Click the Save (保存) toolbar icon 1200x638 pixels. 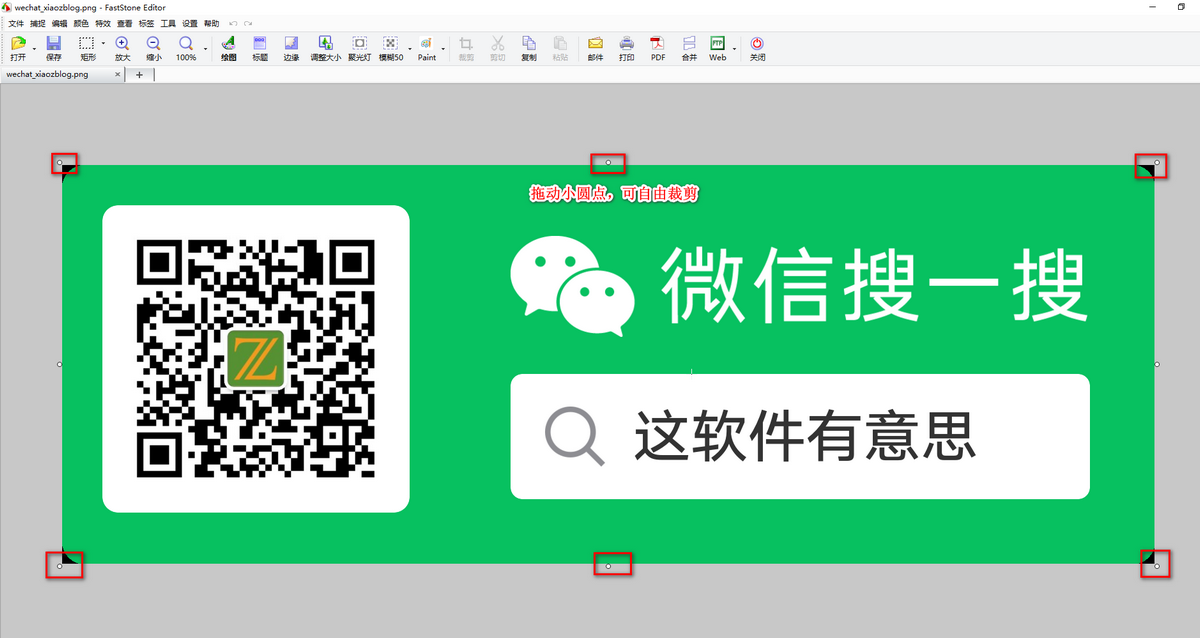pos(54,47)
